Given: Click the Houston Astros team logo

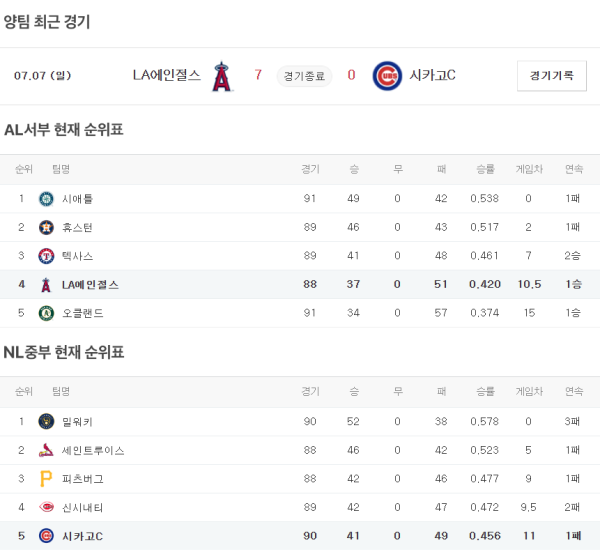Looking at the screenshot, I should 45,228.
